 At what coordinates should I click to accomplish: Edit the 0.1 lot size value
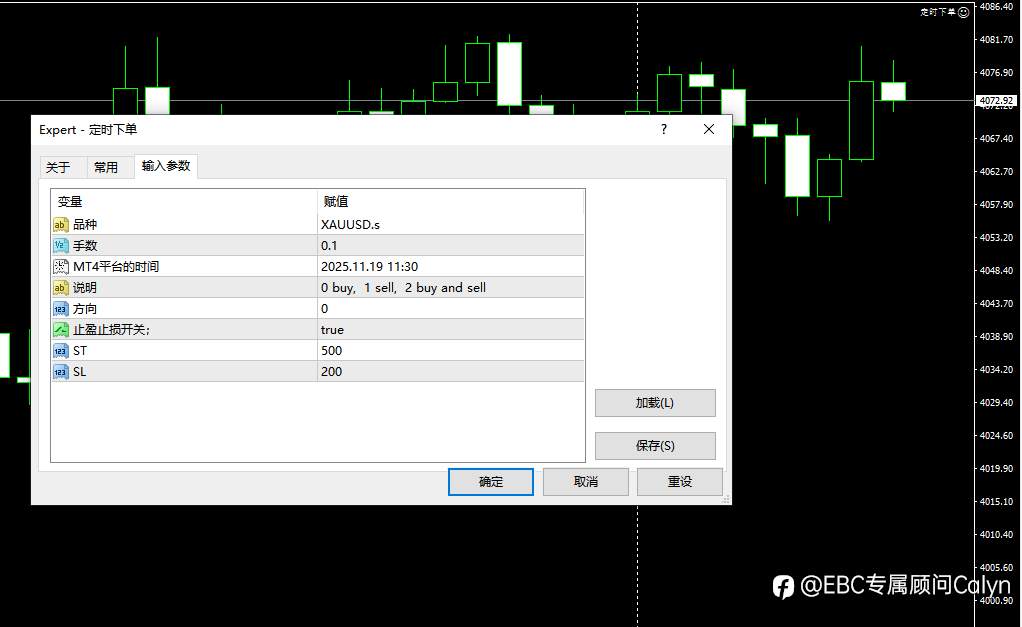[x=450, y=246]
